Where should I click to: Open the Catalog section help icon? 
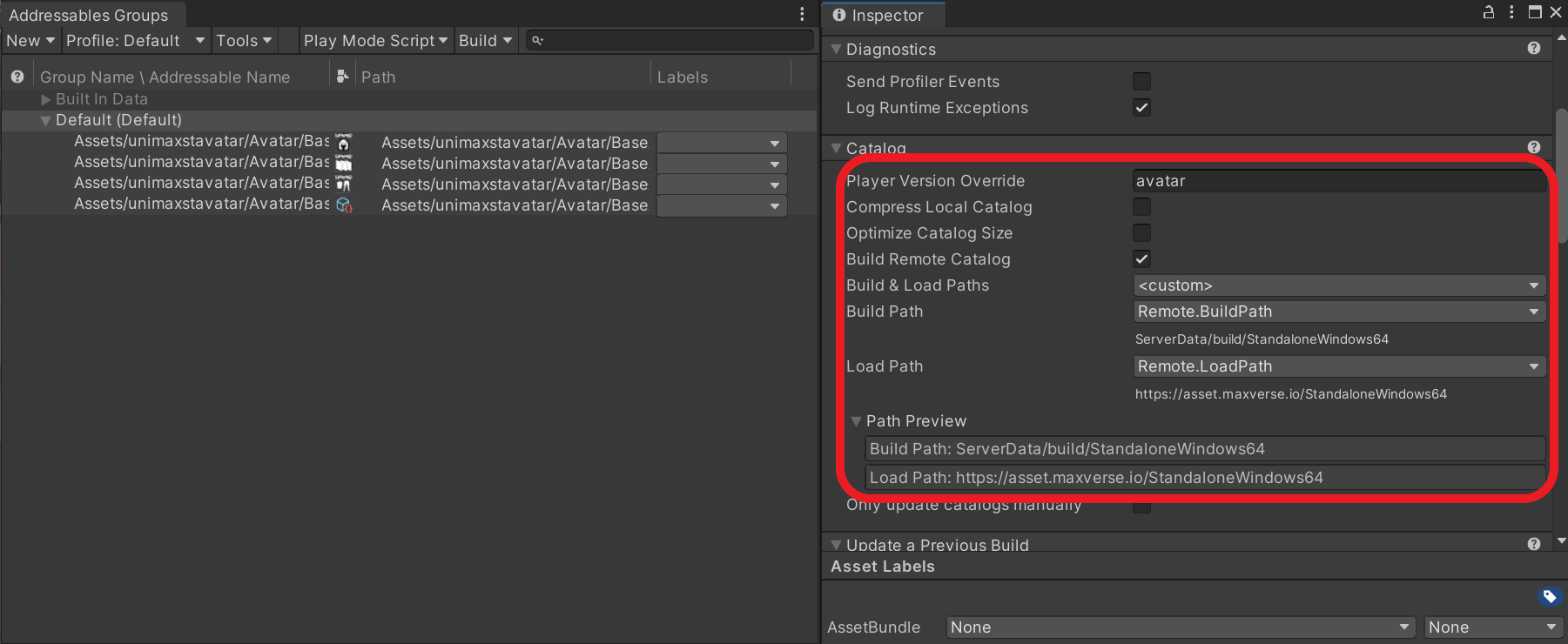(1534, 147)
